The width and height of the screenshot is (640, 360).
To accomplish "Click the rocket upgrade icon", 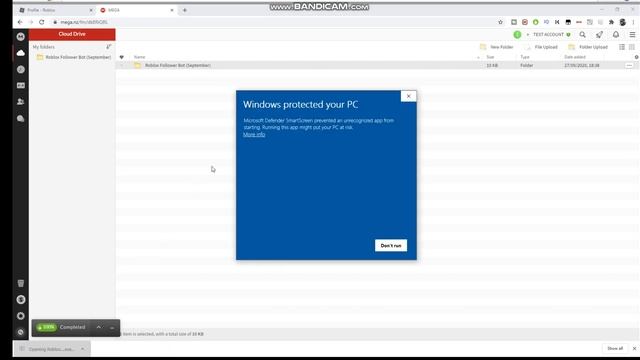I will 599,35.
